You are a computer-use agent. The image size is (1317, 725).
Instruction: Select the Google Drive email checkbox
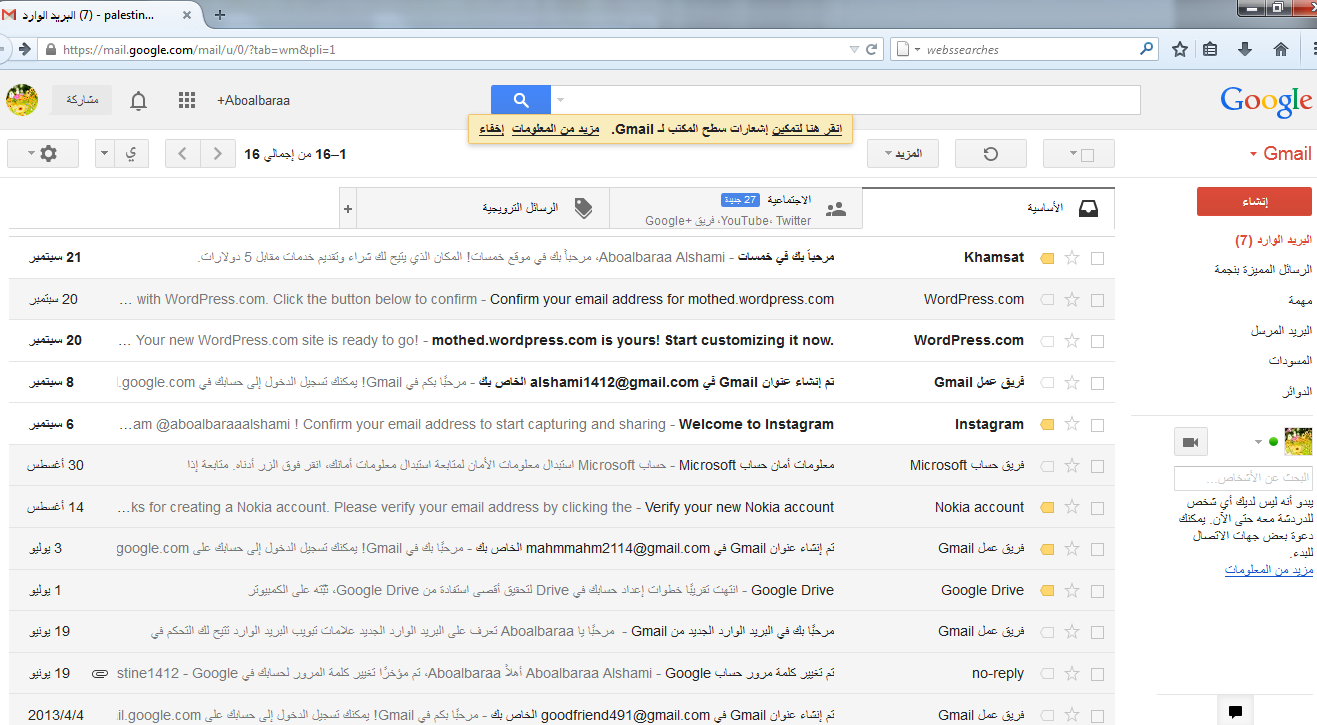(1097, 591)
